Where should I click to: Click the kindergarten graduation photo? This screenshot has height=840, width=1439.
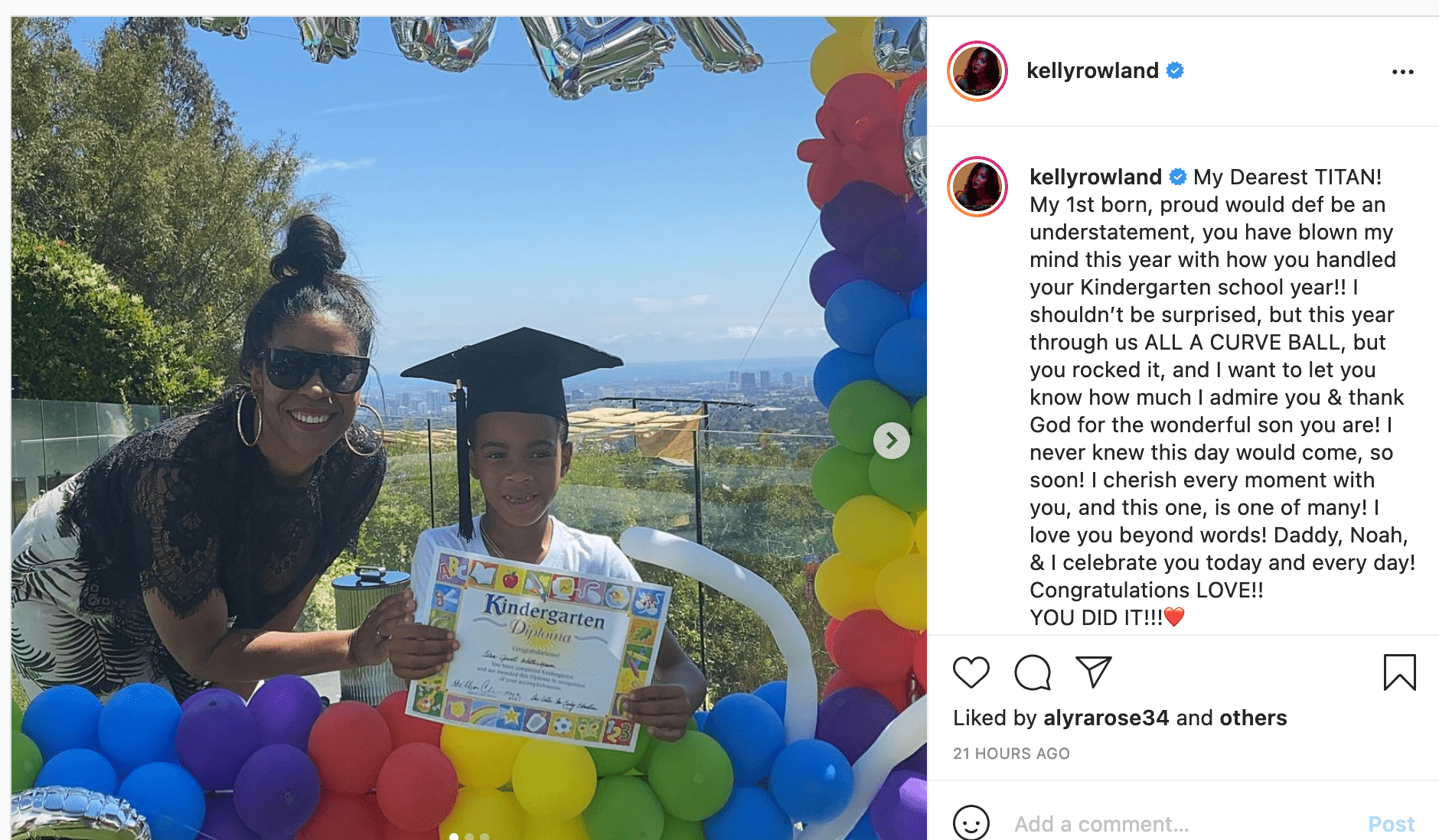point(468,428)
